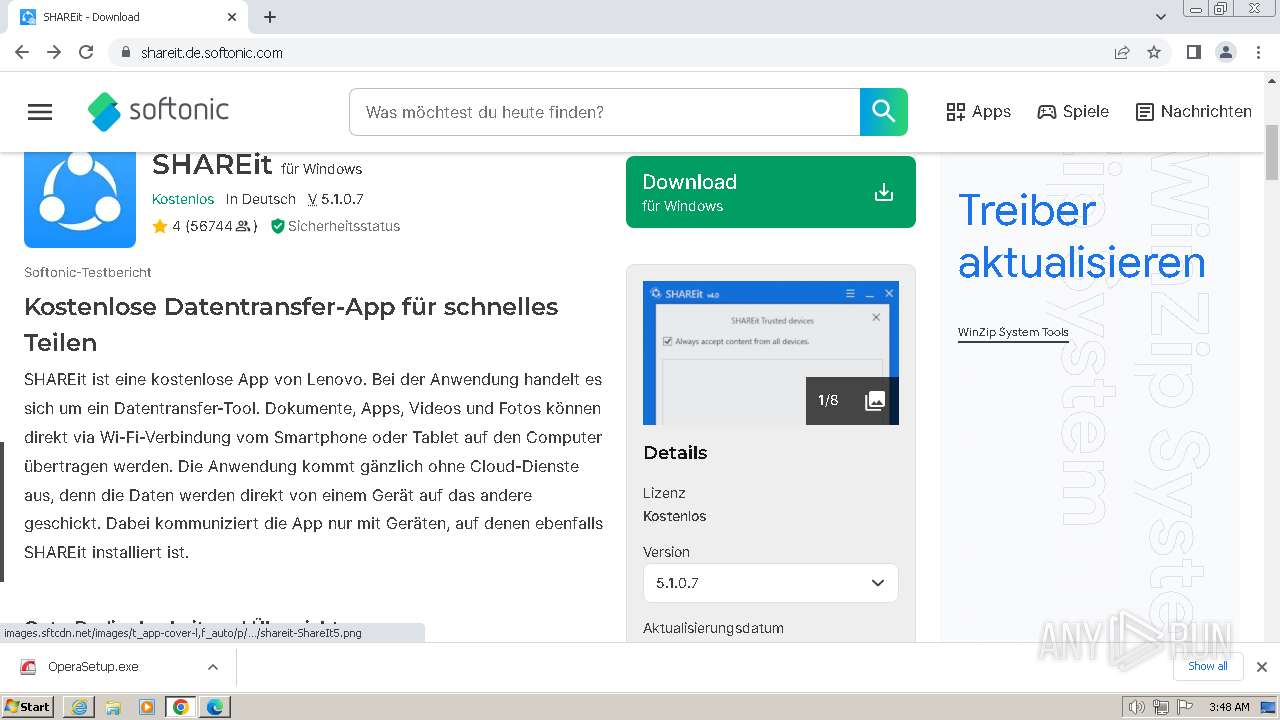The image size is (1280, 720).
Task: Open the screenshot gallery icon
Action: [x=875, y=401]
